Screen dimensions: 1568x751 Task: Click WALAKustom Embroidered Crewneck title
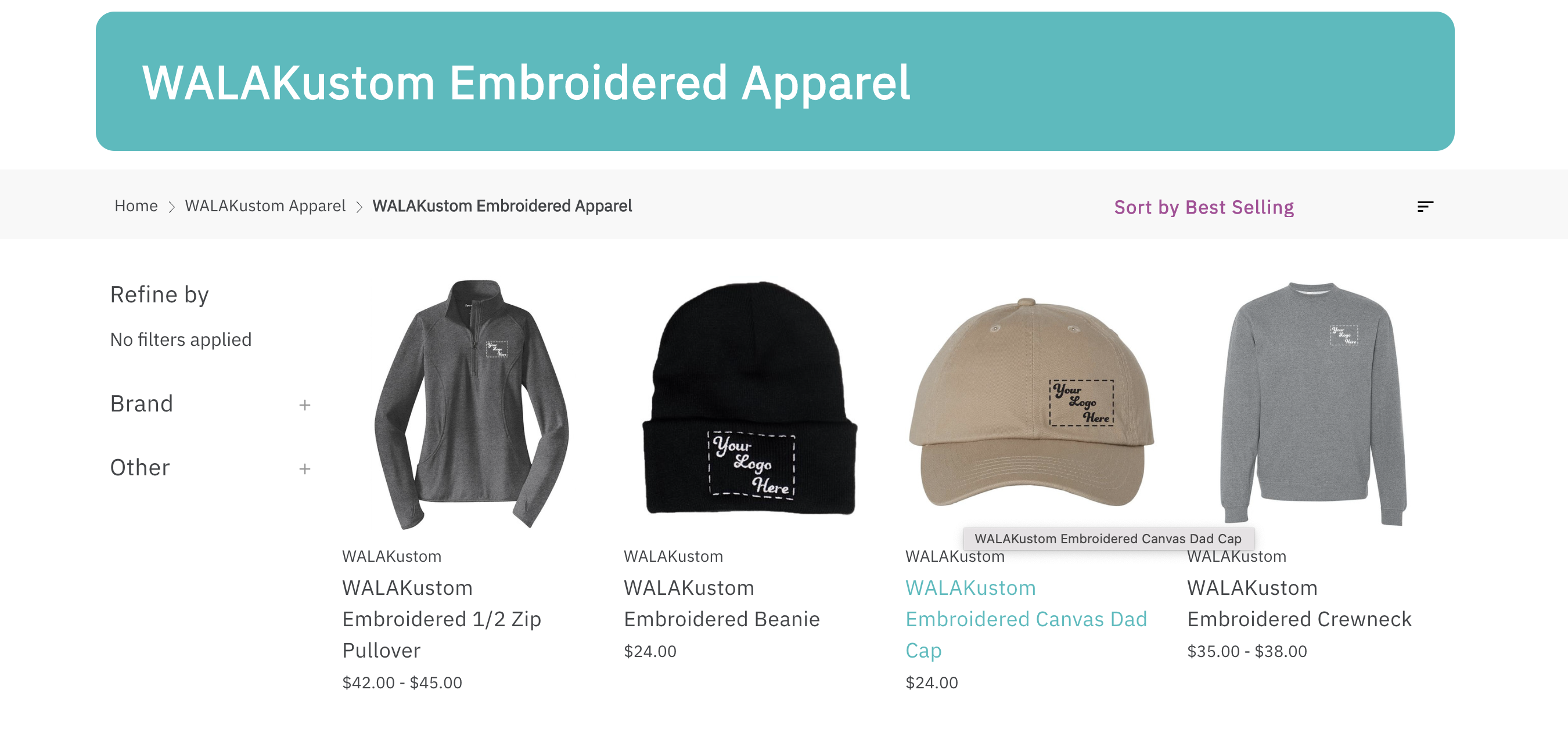tap(1299, 603)
